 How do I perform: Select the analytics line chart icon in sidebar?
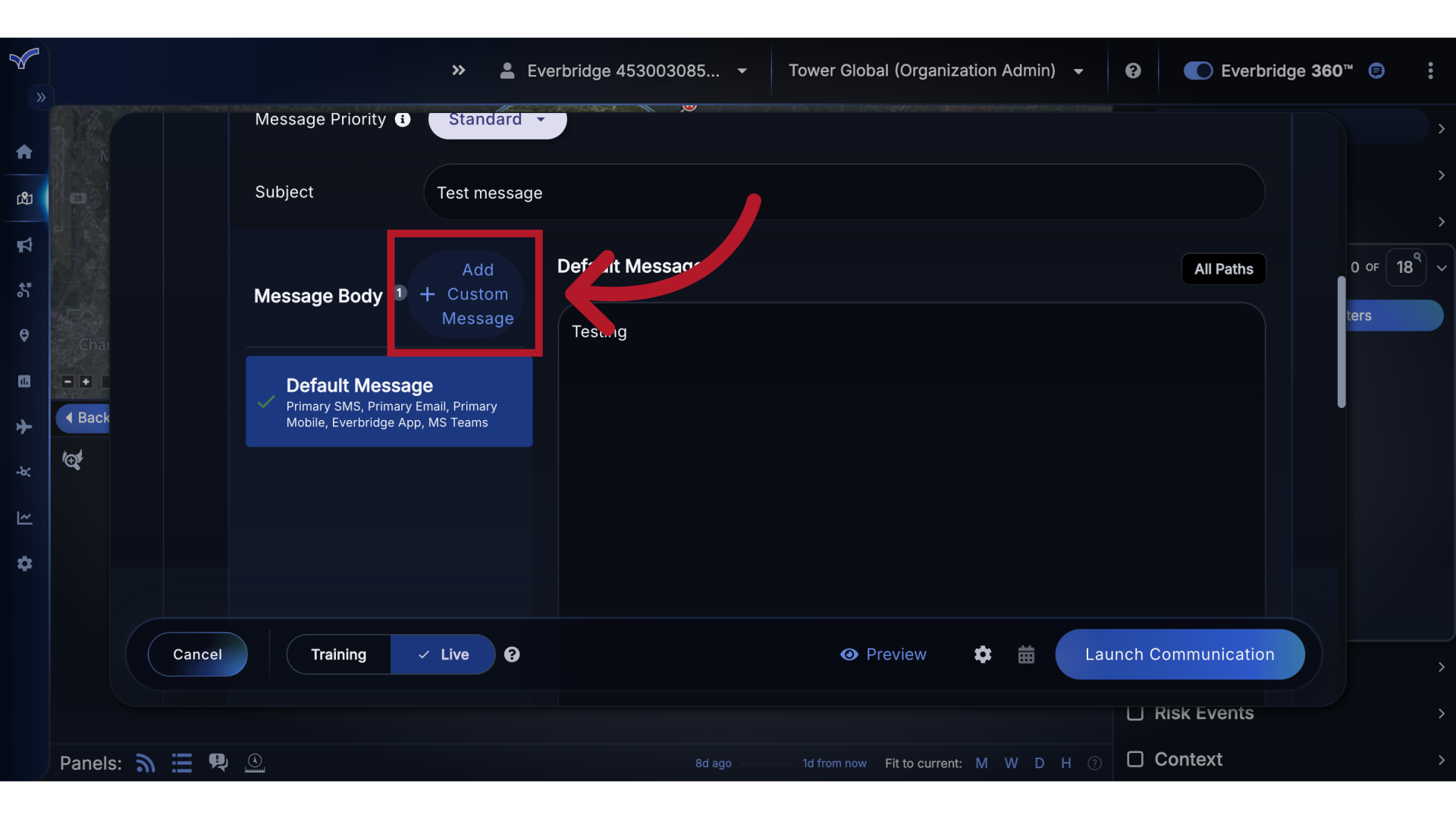coord(24,517)
